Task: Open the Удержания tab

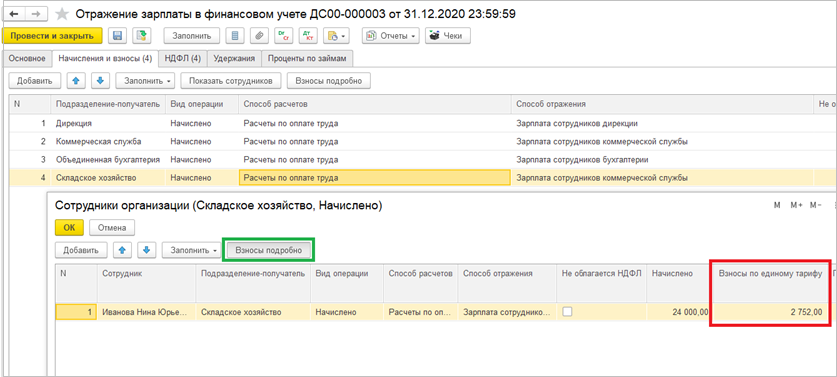Action: (234, 58)
